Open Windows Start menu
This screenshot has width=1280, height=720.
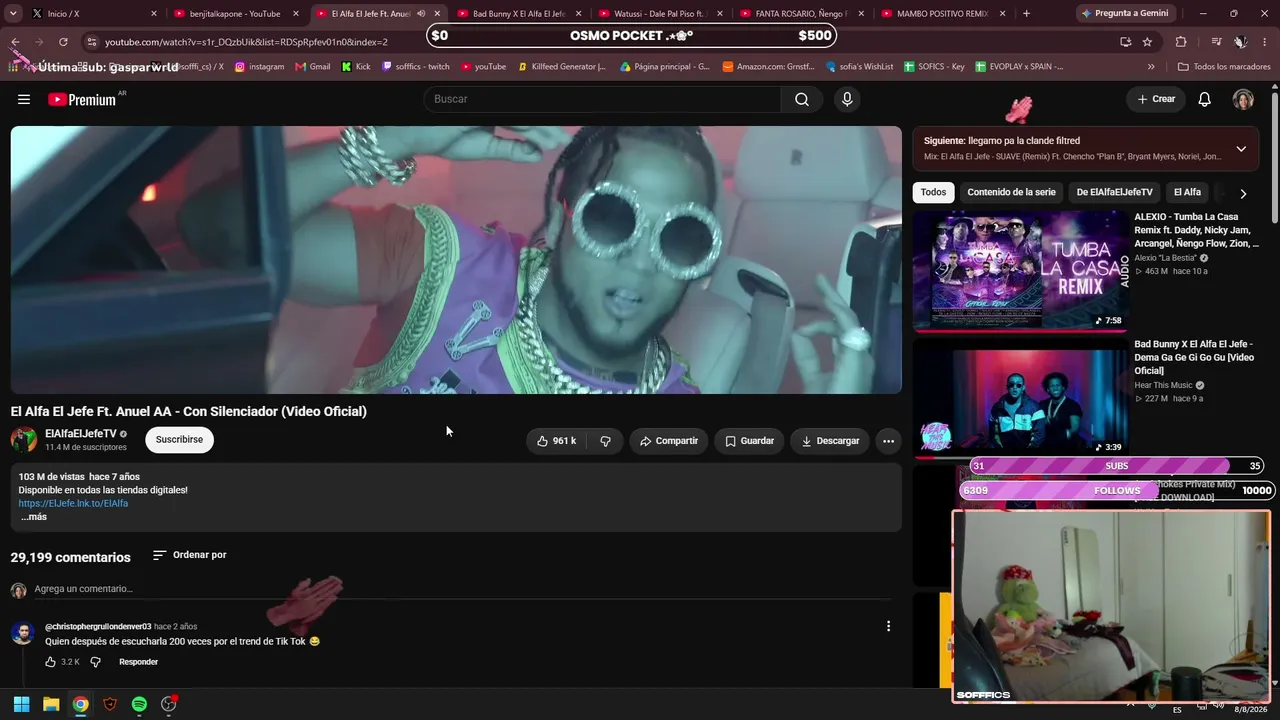[x=21, y=704]
